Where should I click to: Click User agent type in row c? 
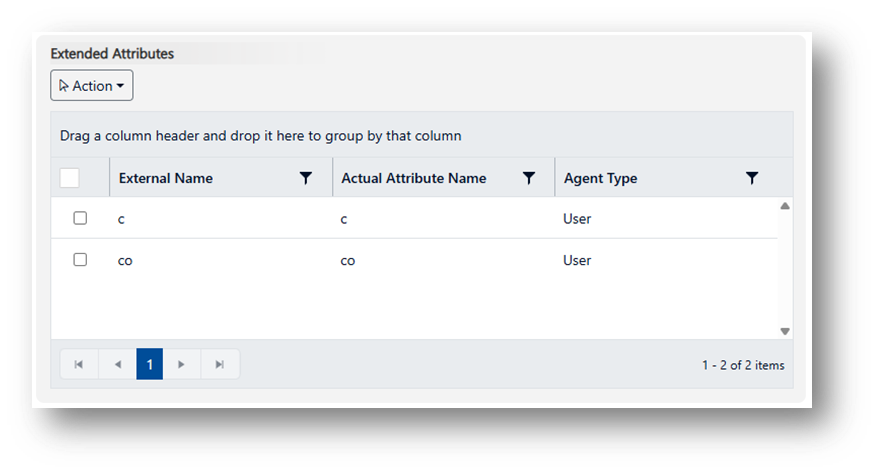pyautogui.click(x=577, y=219)
